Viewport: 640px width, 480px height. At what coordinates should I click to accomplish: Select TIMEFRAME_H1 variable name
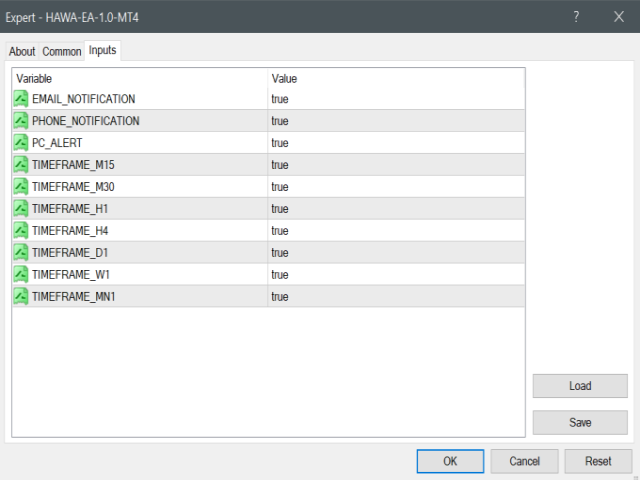70,209
